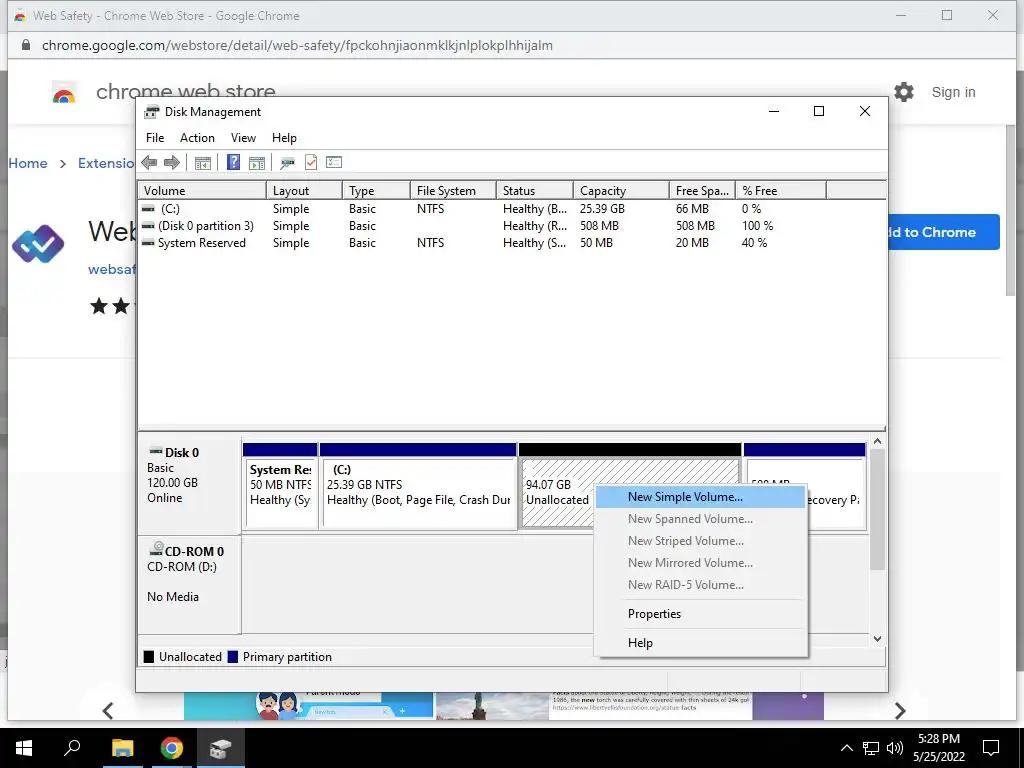
Task: Click the Chrome address bar URL
Action: [297, 45]
